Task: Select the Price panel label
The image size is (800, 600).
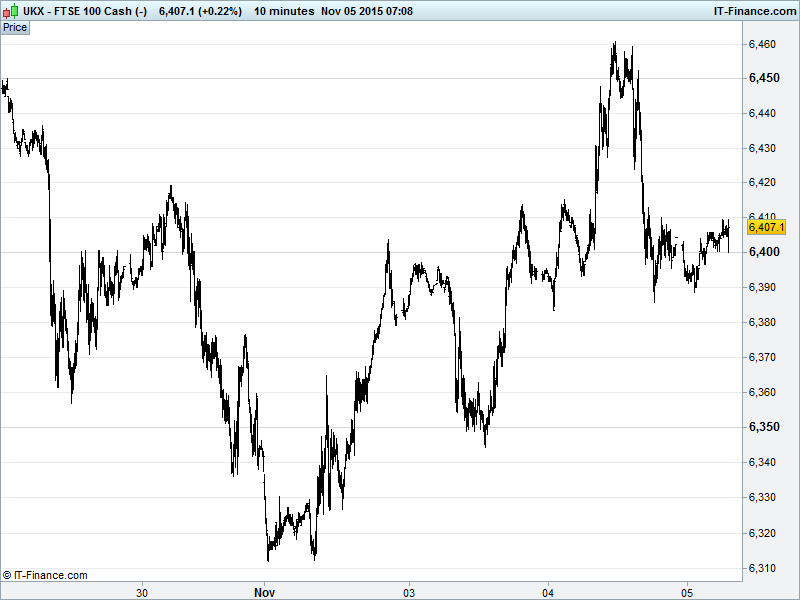Action: tap(15, 28)
